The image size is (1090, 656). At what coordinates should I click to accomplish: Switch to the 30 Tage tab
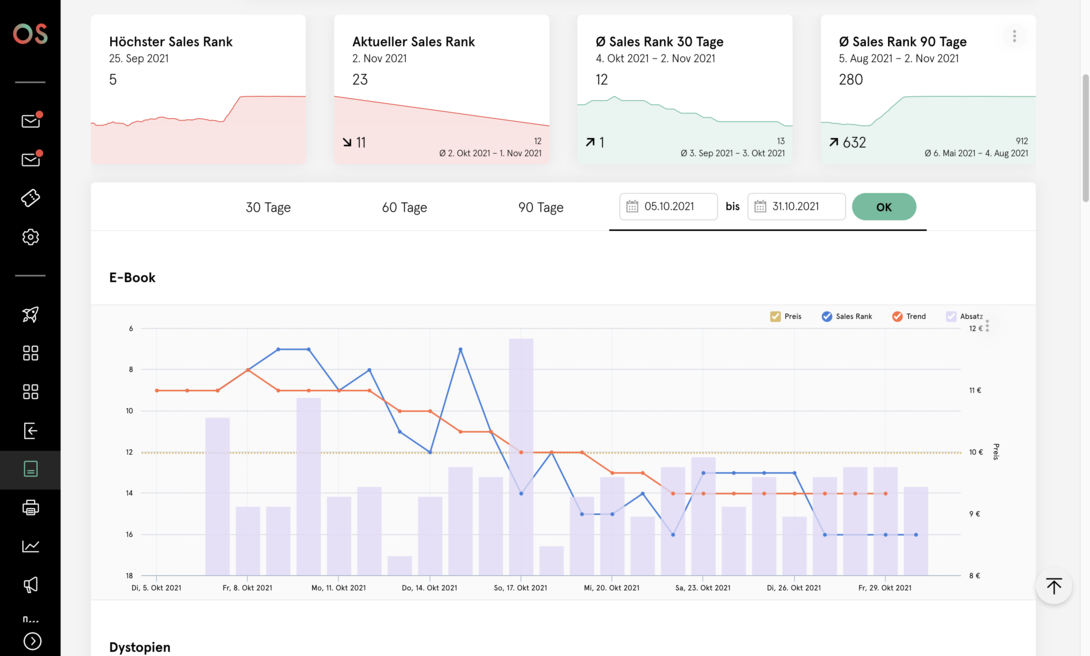click(x=268, y=207)
